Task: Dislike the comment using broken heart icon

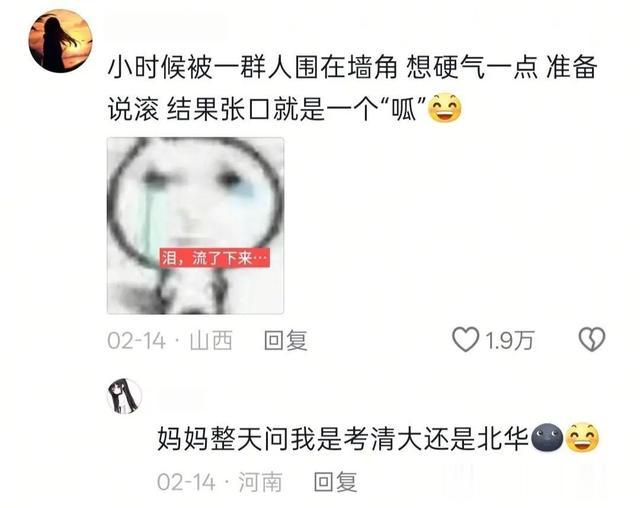Action: click(592, 339)
